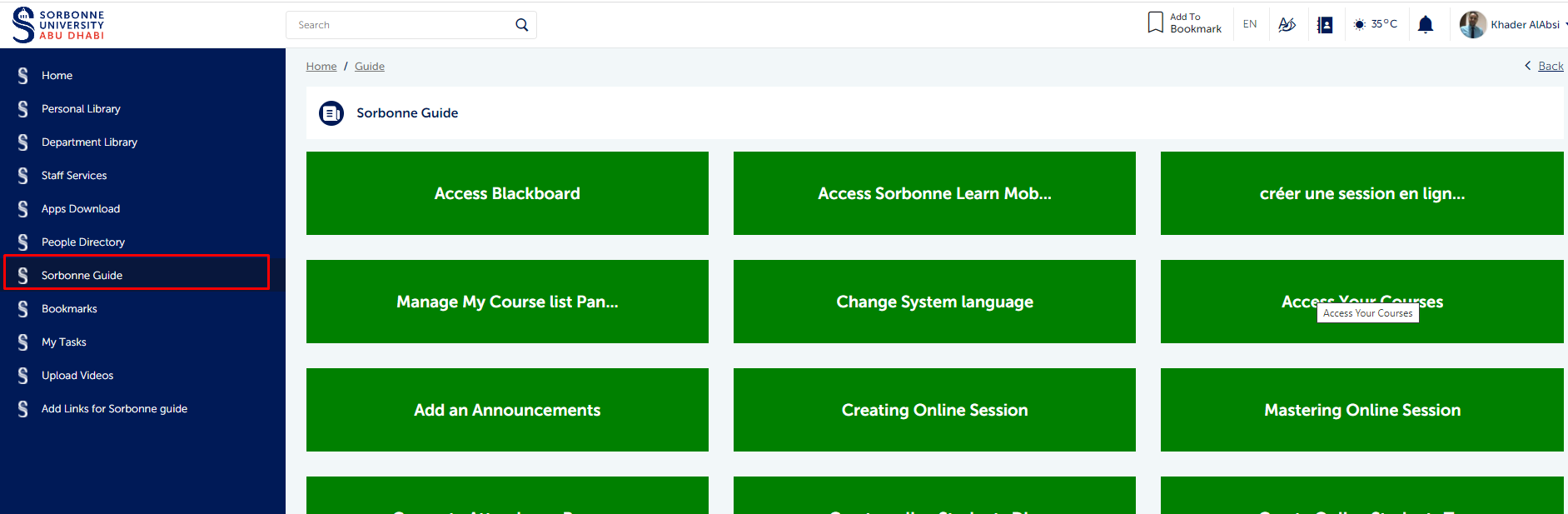The width and height of the screenshot is (1568, 514).
Task: Click the S icon beside Upload Videos
Action: click(x=23, y=376)
